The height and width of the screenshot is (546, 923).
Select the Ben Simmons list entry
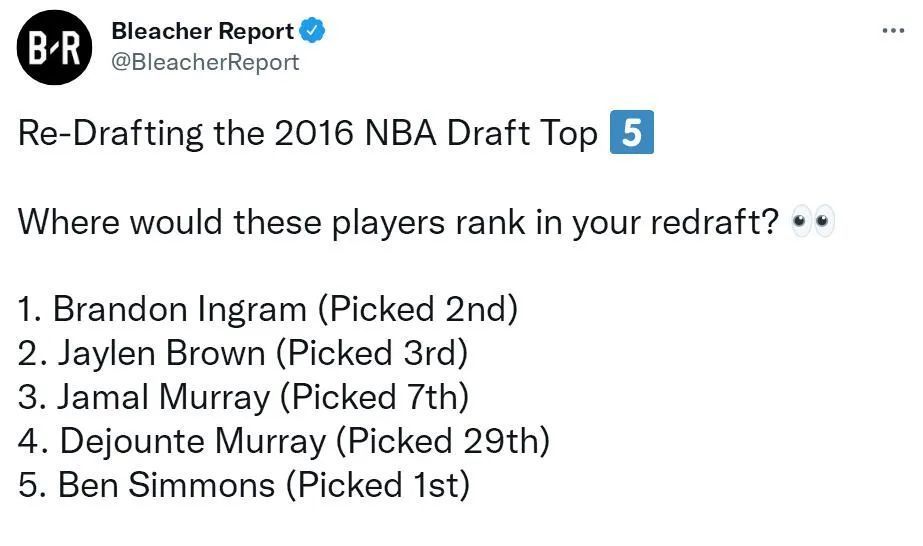click(x=244, y=485)
